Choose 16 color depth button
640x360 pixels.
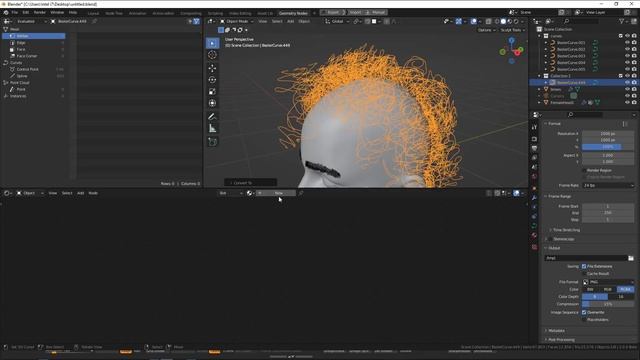pos(621,297)
